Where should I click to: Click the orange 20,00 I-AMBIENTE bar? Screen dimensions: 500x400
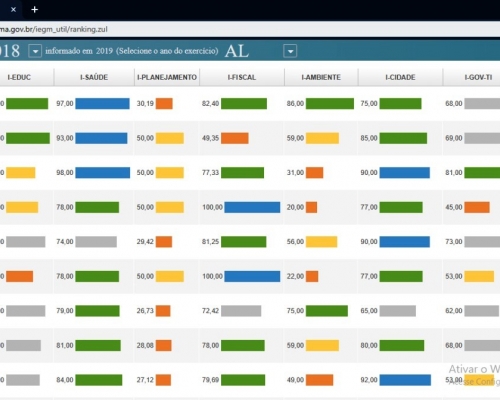click(311, 207)
